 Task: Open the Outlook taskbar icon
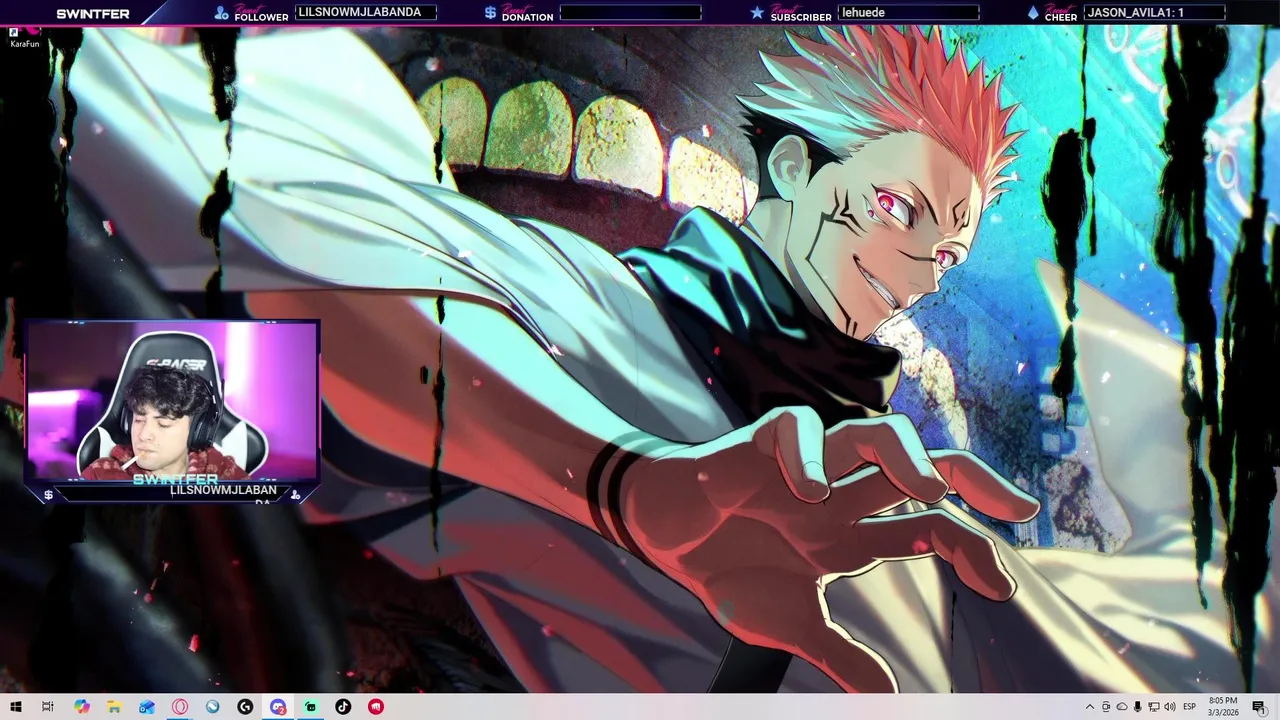(x=147, y=707)
